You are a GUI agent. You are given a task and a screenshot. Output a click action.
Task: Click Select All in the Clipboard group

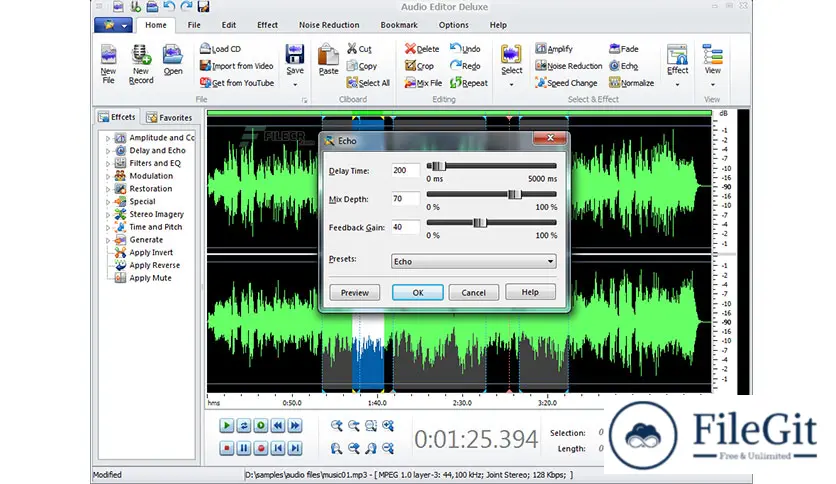(368, 83)
